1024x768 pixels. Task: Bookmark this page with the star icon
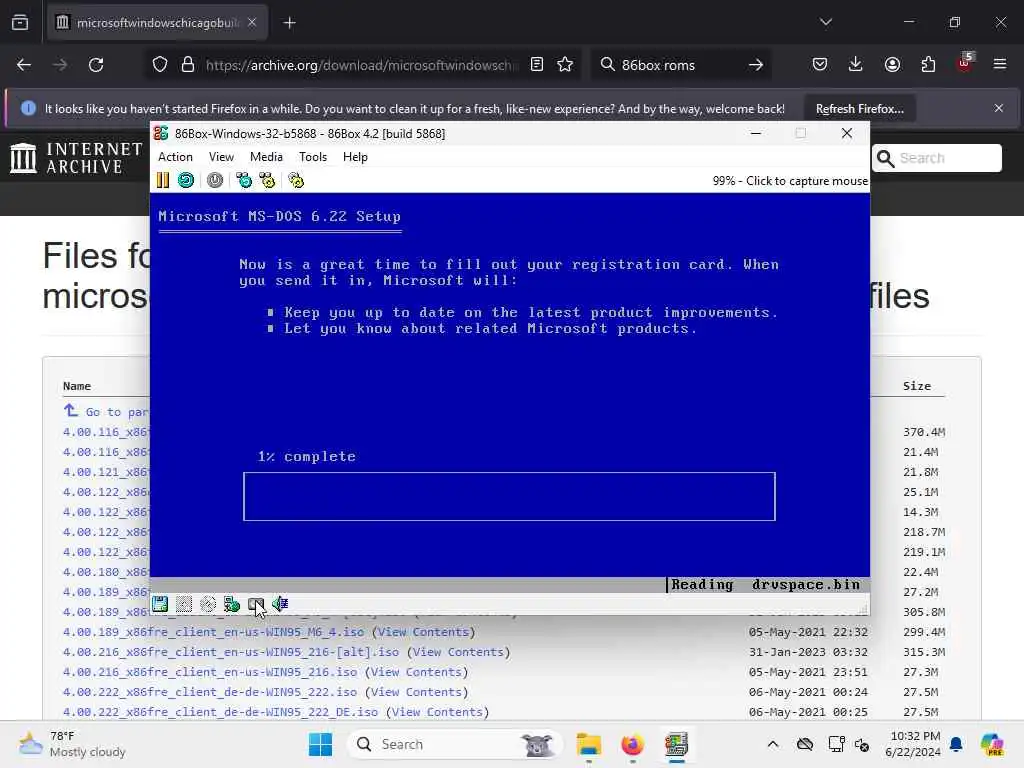pos(565,65)
